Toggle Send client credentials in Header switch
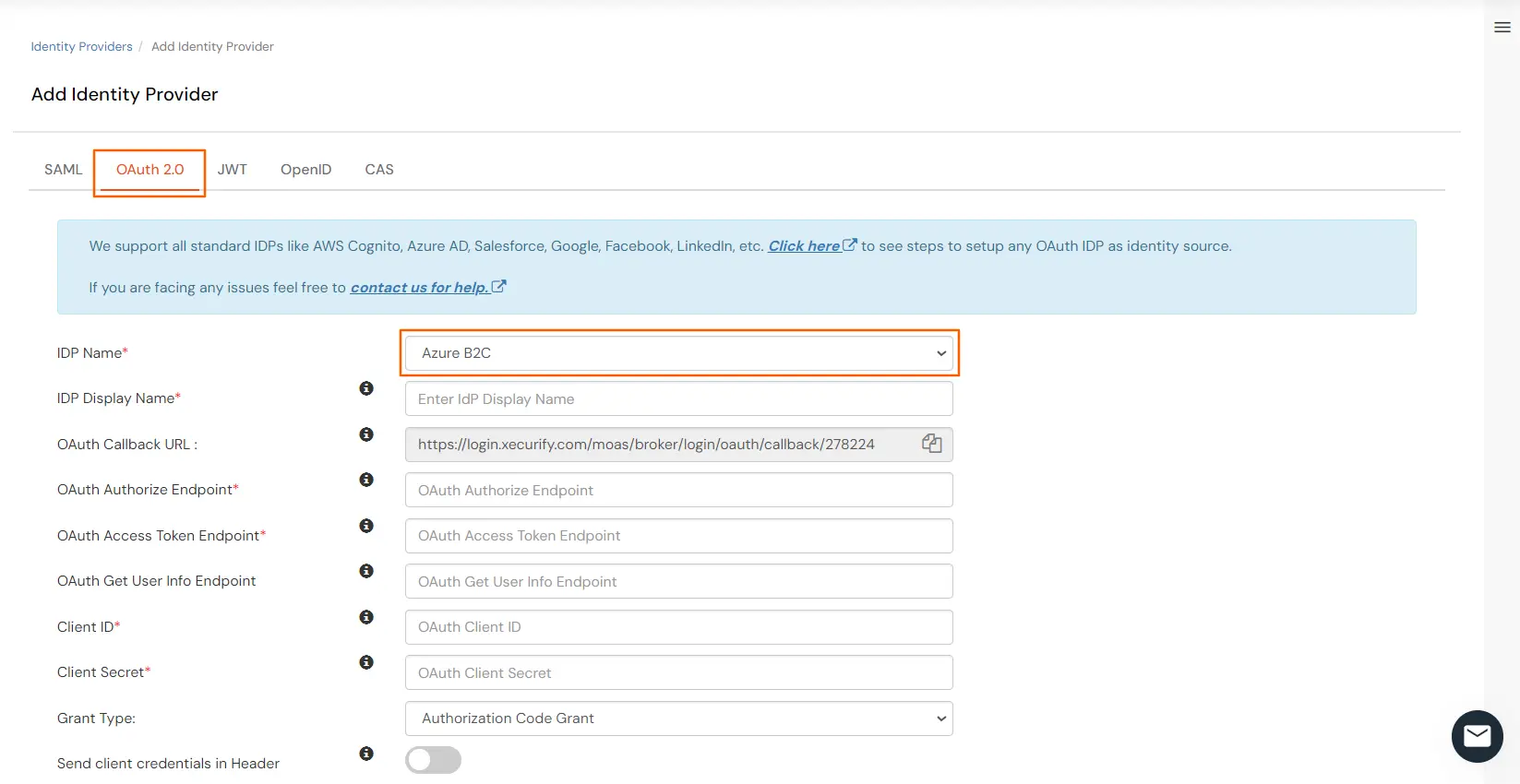 point(433,760)
